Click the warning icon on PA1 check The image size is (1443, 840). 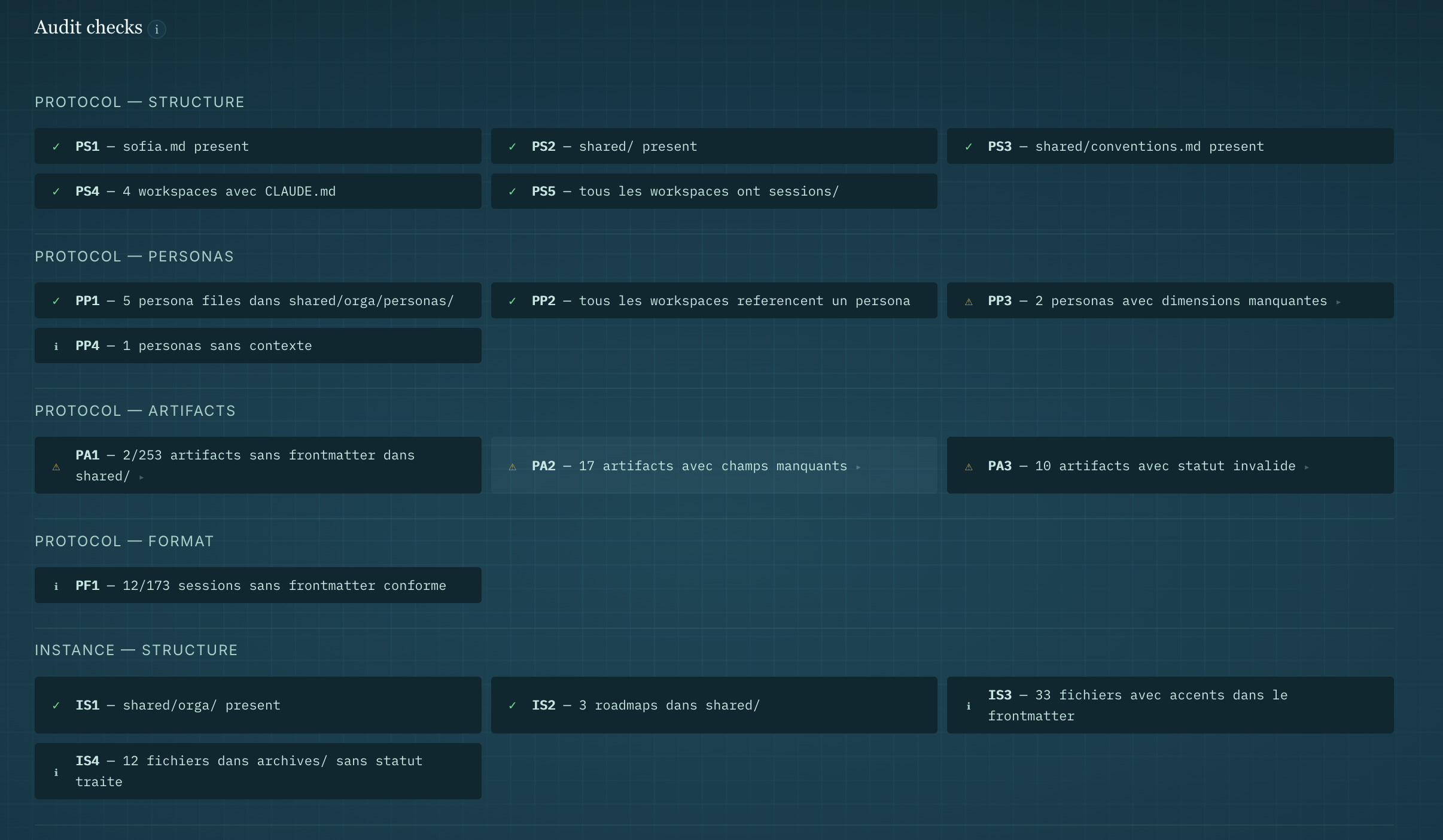pyautogui.click(x=56, y=466)
